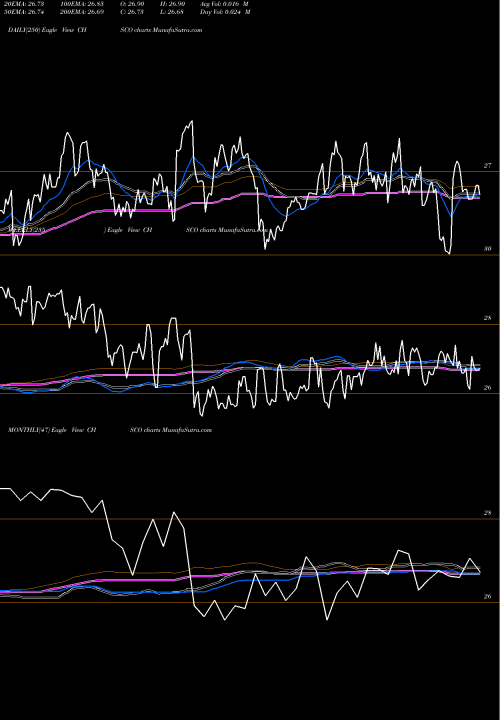
Task: Click the 28 axis label on the monthly chart
Action: 488,513
